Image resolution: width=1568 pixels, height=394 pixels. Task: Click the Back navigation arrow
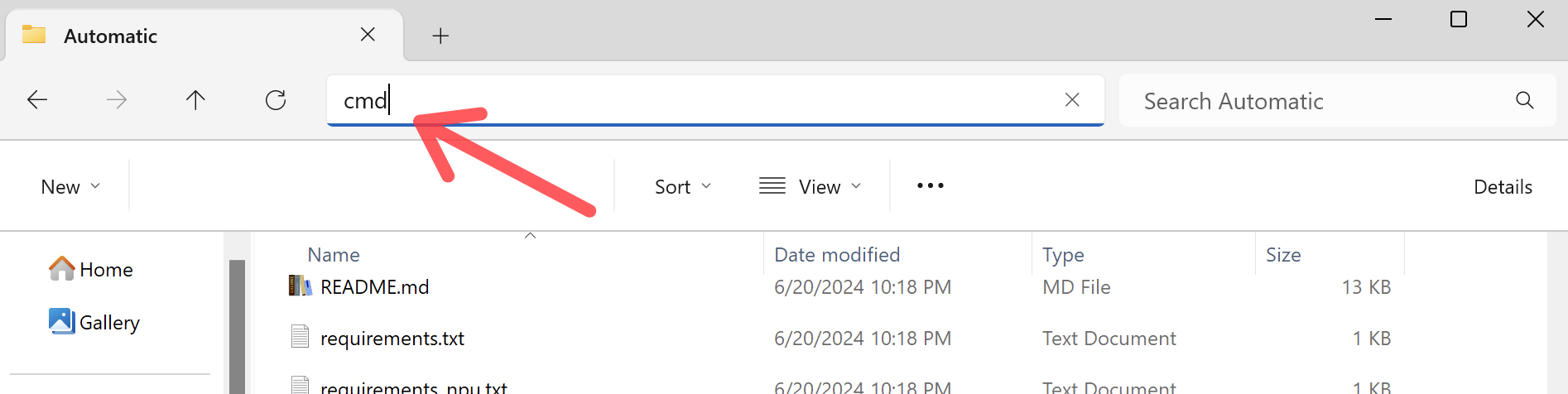pos(37,100)
